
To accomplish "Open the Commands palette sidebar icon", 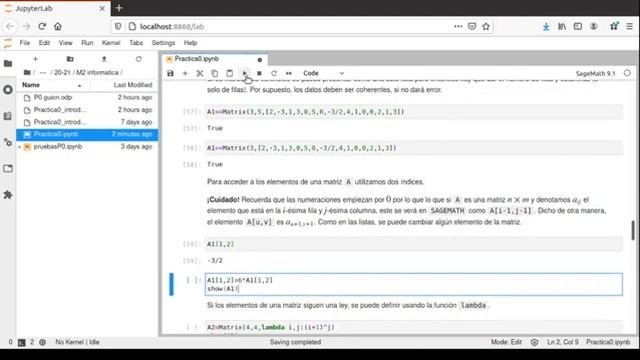I will (x=8, y=116).
